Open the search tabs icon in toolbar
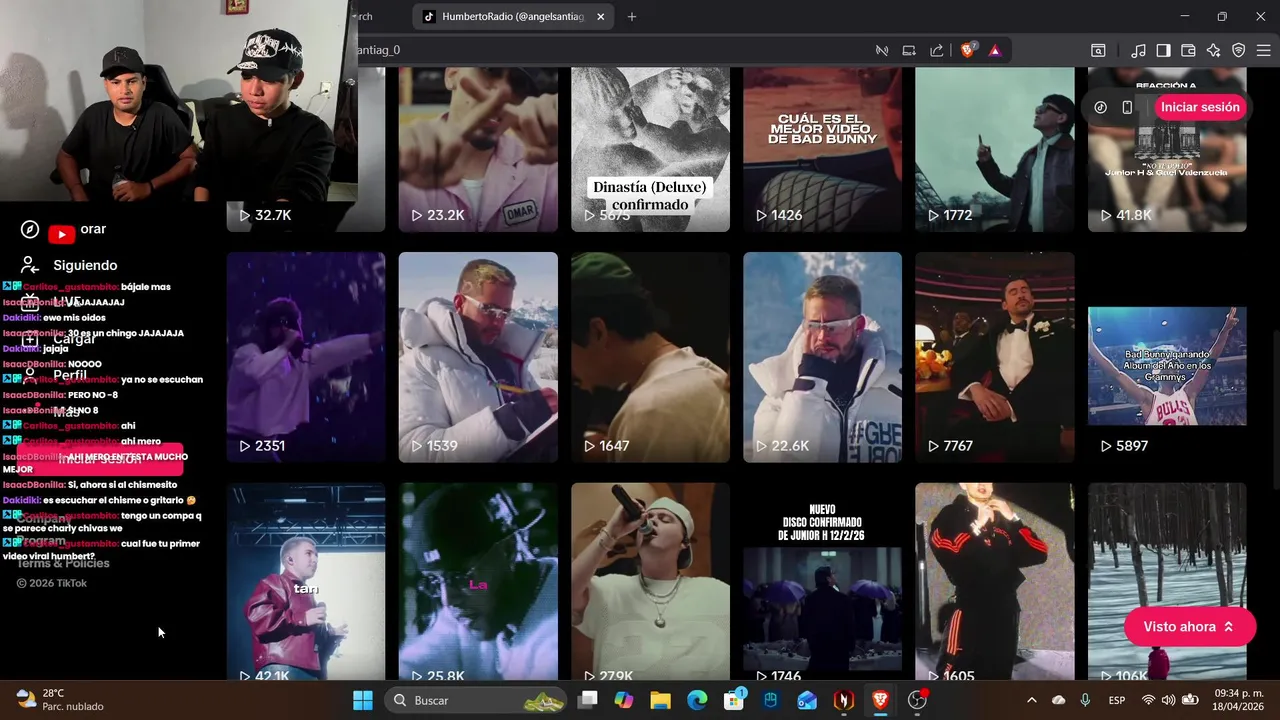Screen dimensions: 1280x720 (x=1098, y=50)
